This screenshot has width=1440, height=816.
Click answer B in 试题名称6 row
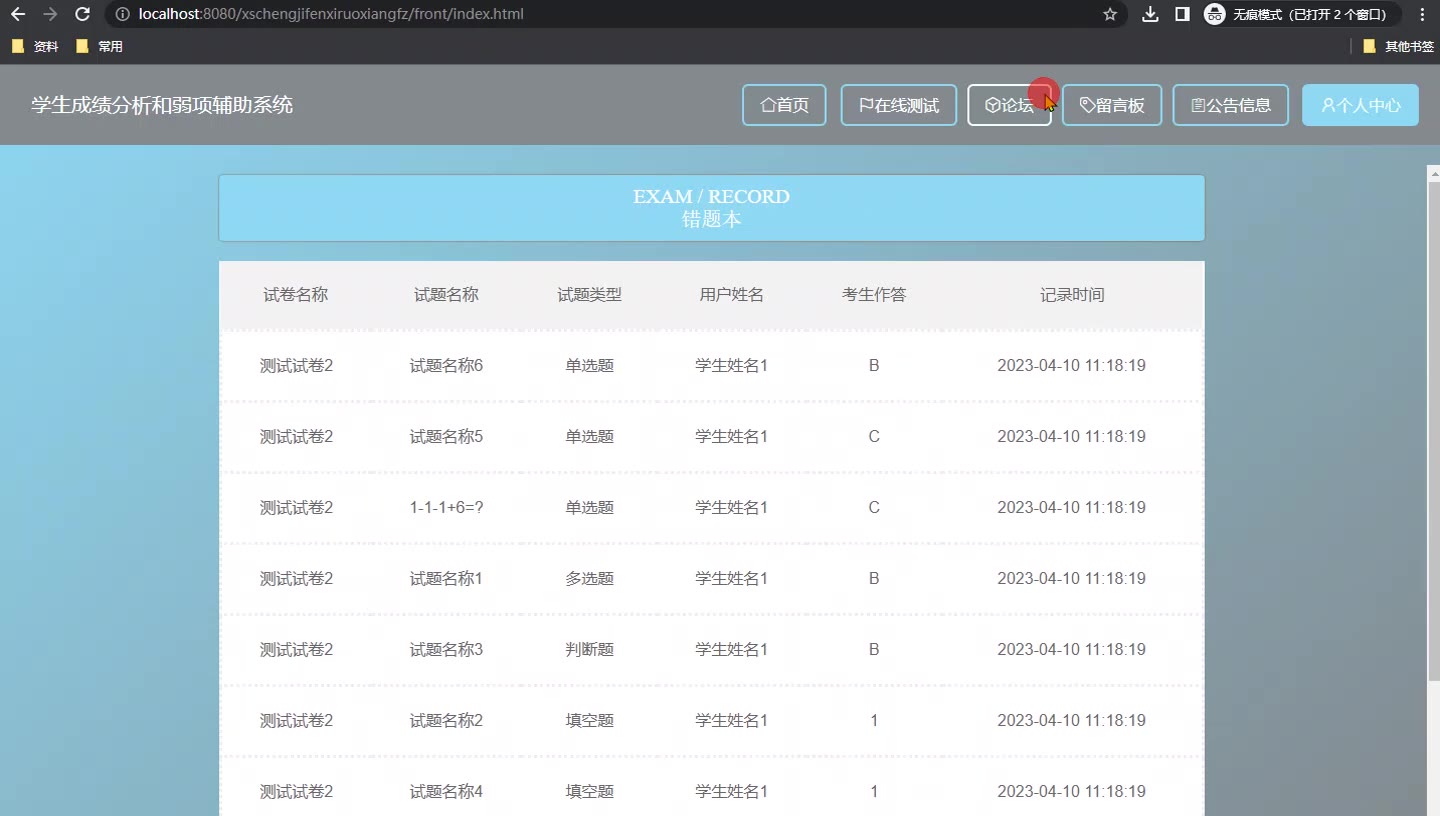pyautogui.click(x=874, y=366)
